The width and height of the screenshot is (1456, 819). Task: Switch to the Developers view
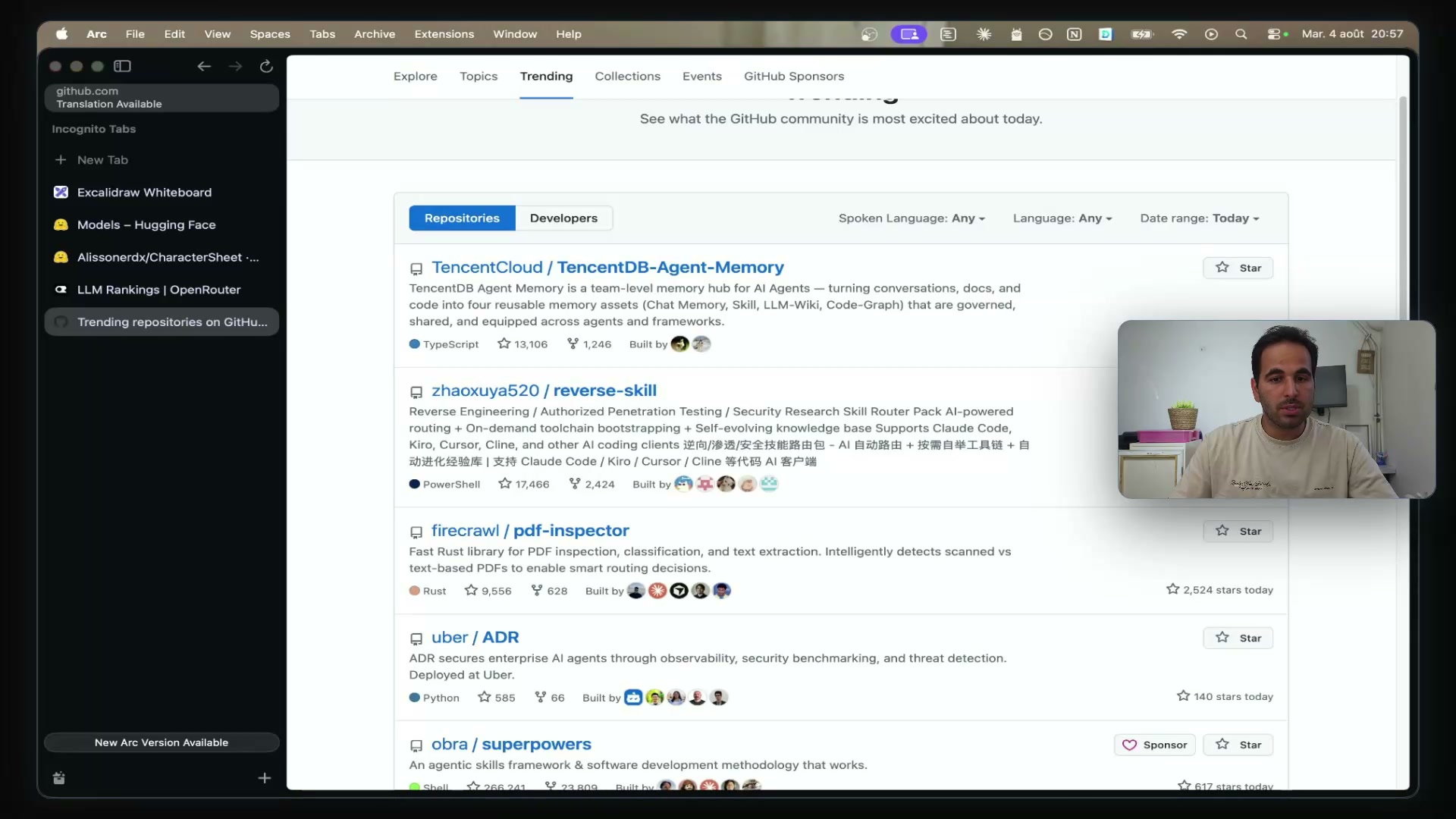coord(563,218)
